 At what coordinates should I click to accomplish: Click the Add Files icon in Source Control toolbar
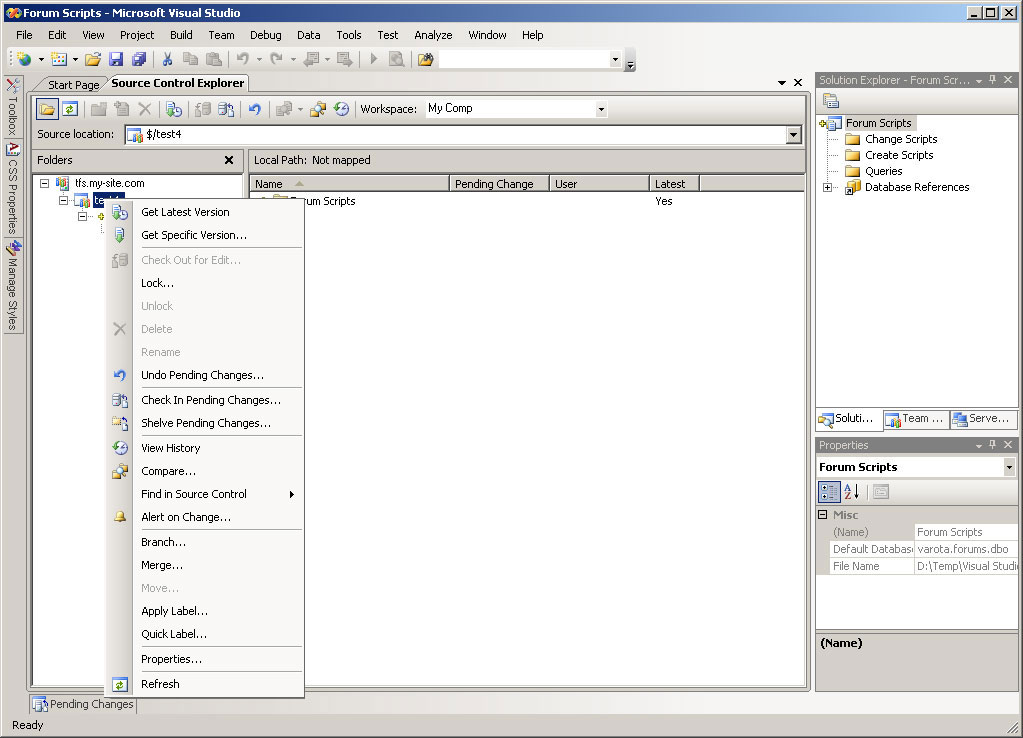coord(122,109)
